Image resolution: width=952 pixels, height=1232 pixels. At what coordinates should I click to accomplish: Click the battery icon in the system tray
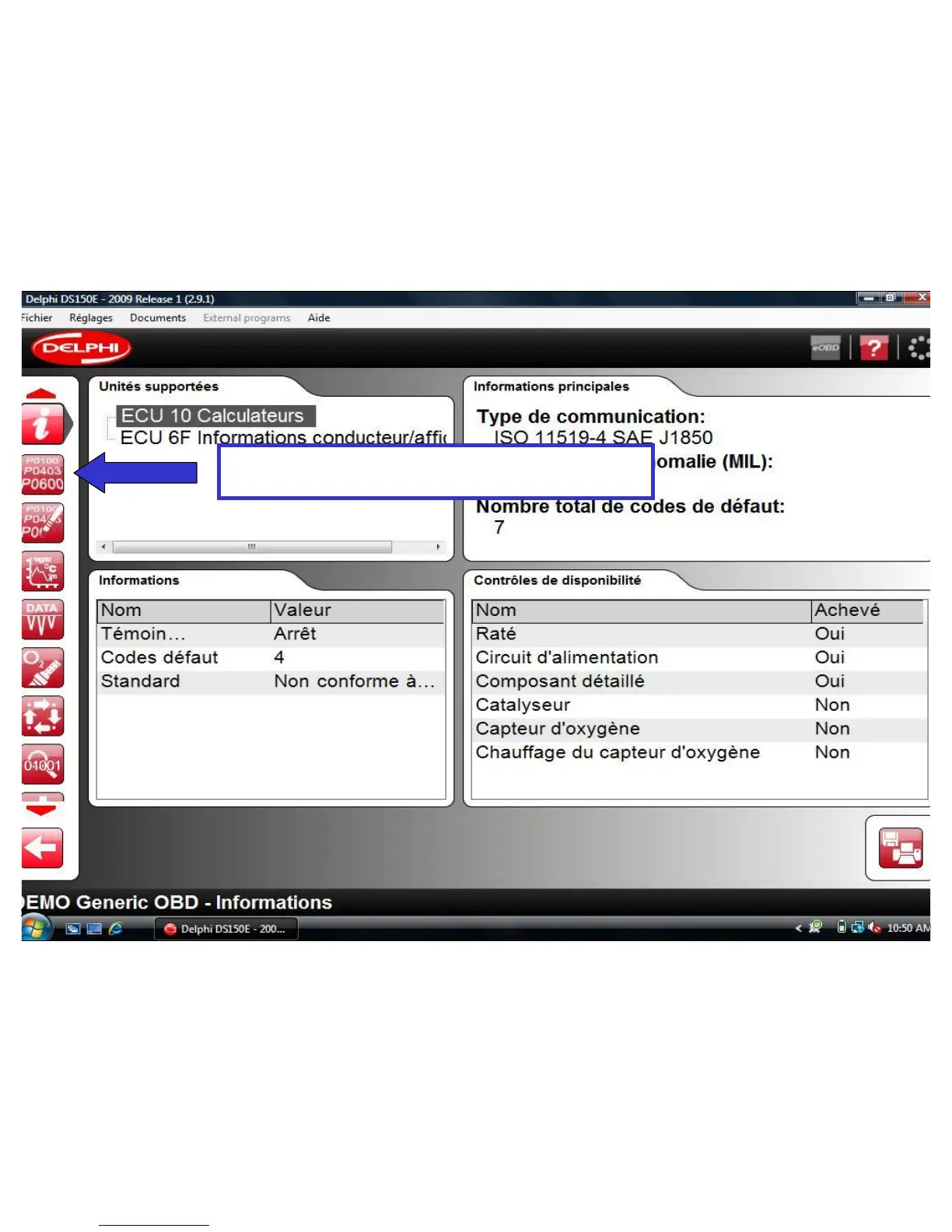pos(842,927)
